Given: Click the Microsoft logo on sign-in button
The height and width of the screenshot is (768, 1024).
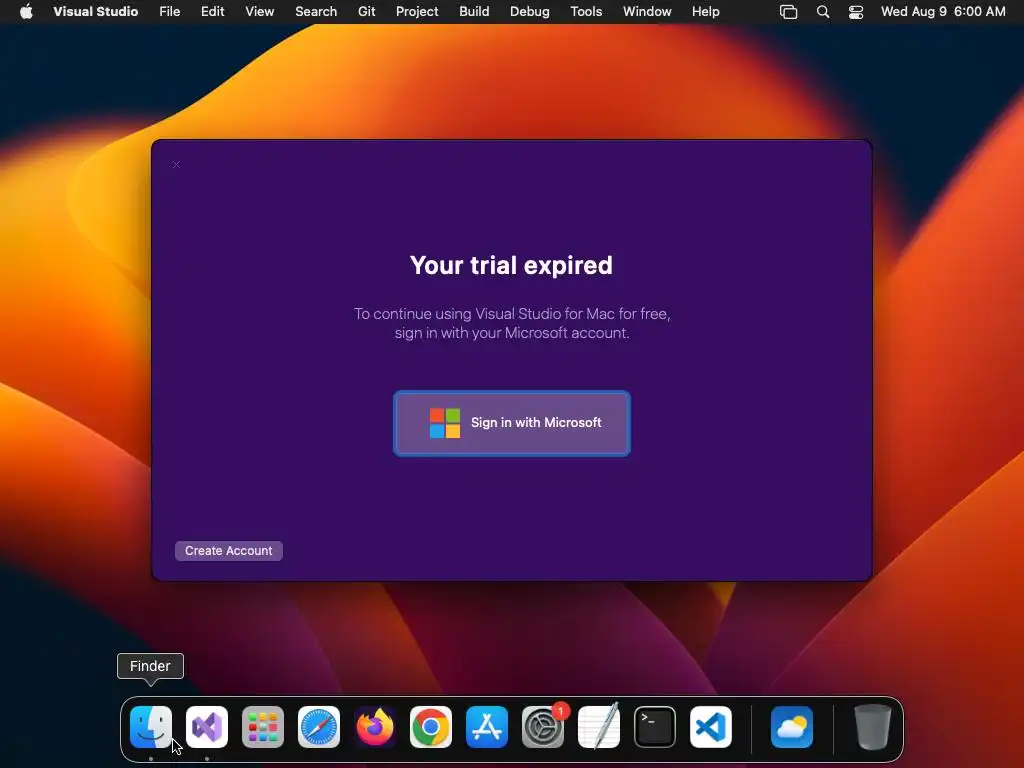Looking at the screenshot, I should pyautogui.click(x=445, y=423).
